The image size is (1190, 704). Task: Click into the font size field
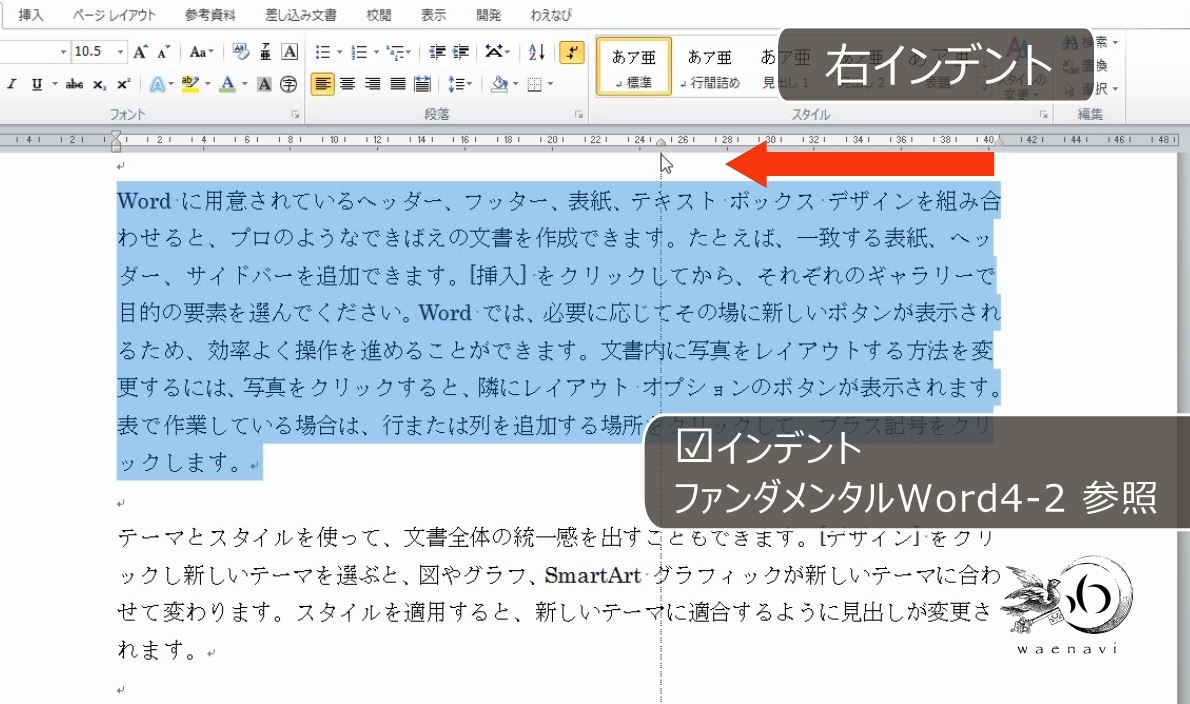(x=93, y=52)
